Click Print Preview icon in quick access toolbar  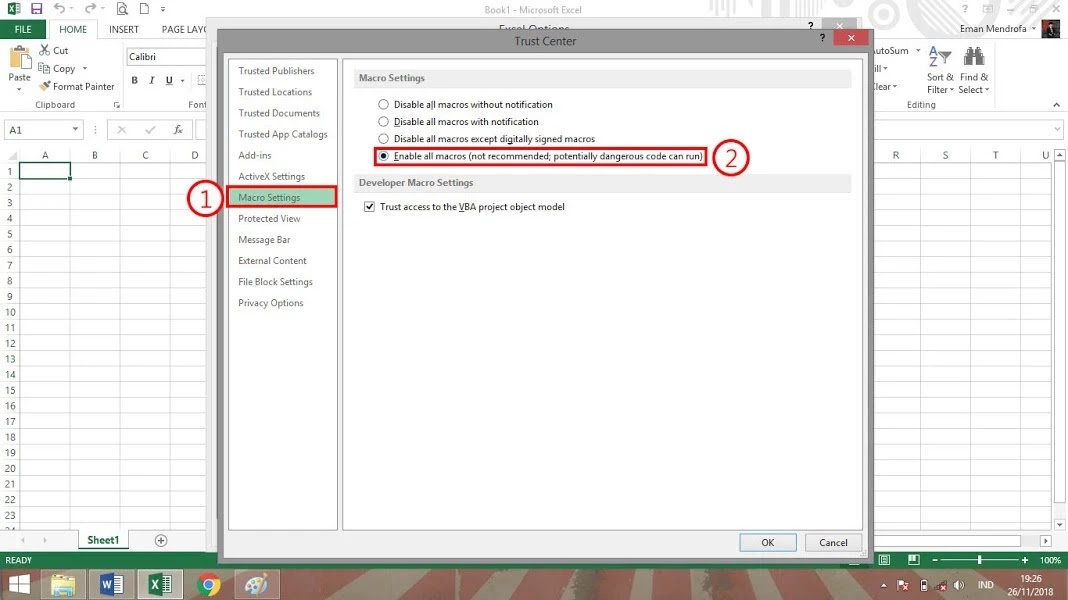[x=122, y=9]
